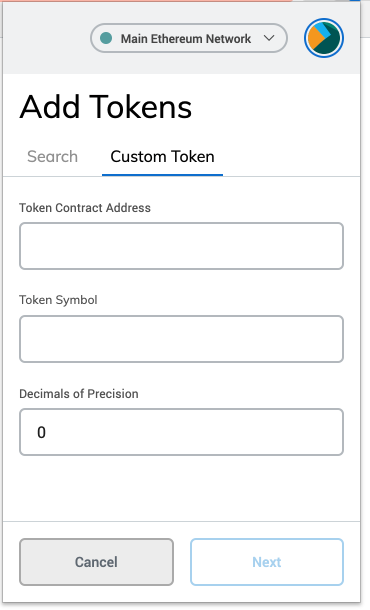Click the green network status dot

point(106,38)
